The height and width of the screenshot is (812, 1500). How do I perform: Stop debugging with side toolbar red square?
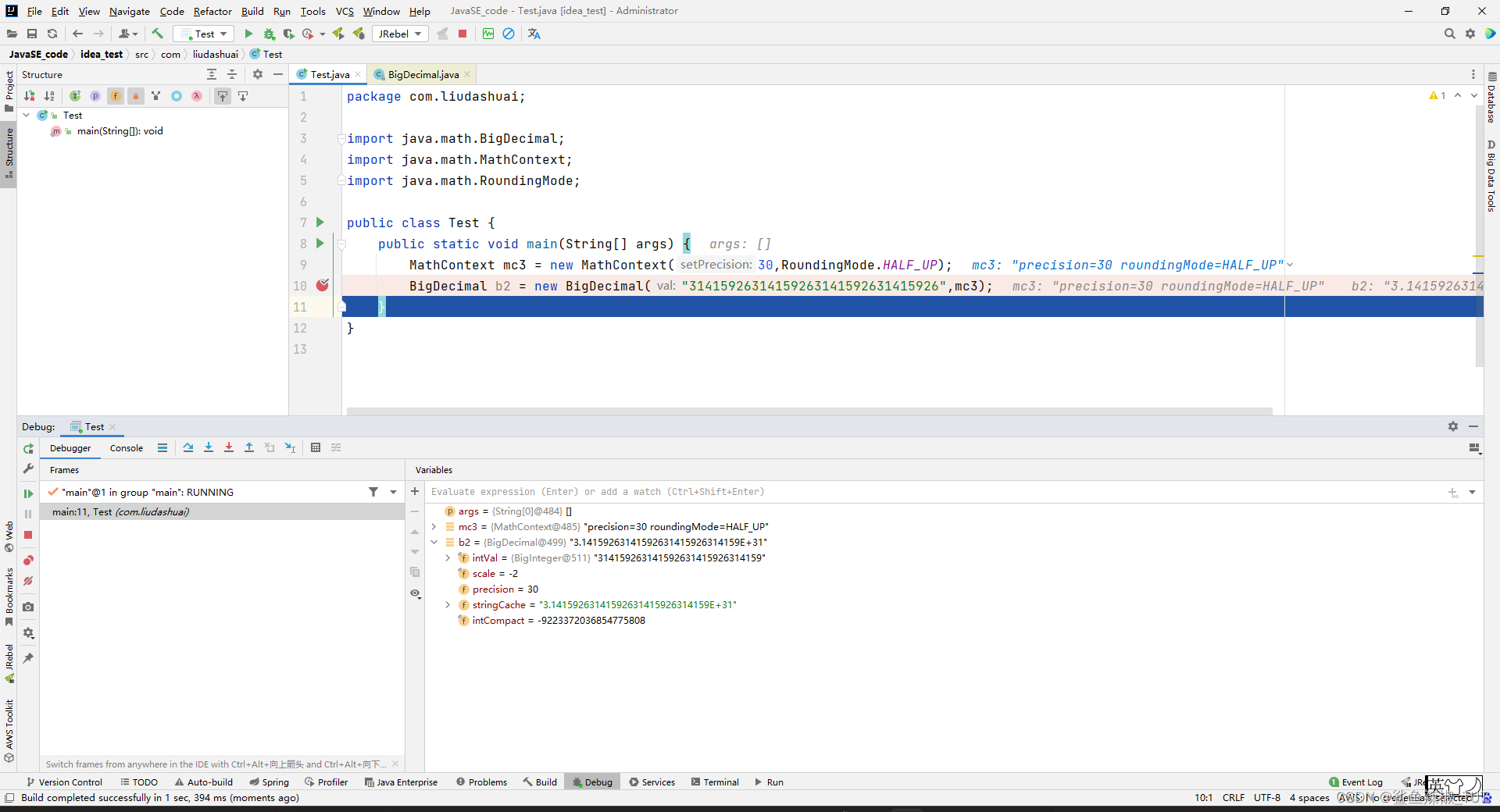28,535
